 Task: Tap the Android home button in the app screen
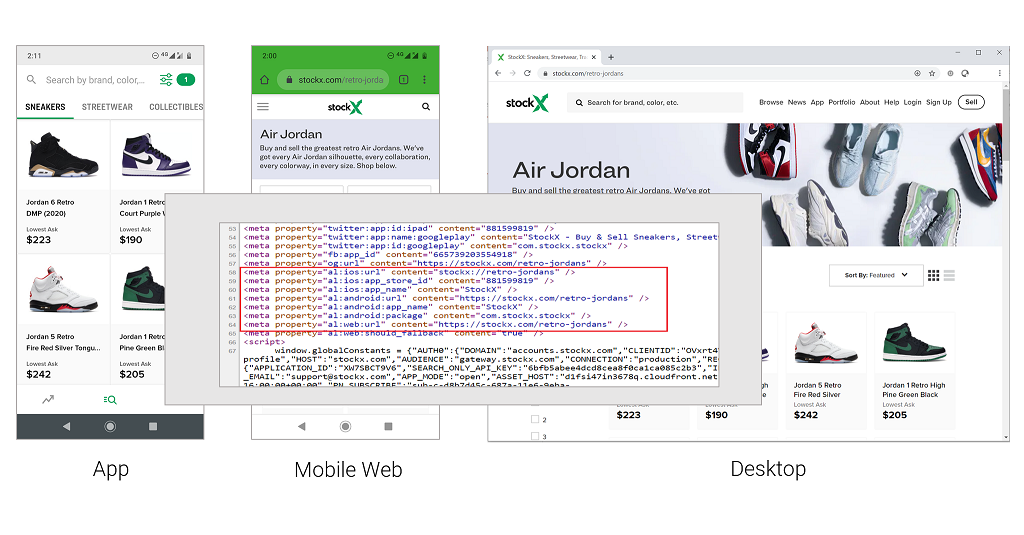tap(110, 427)
